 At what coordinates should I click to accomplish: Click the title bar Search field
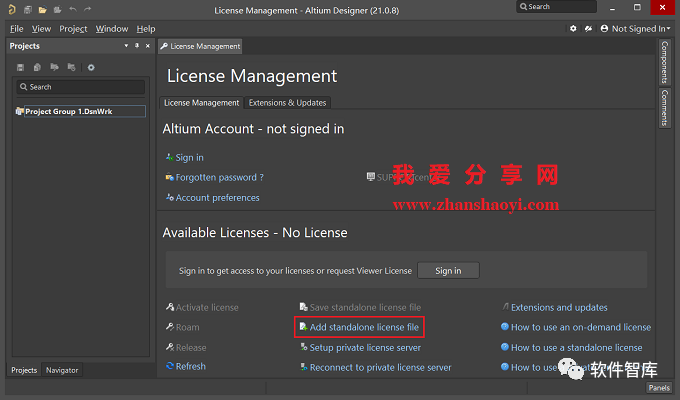pyautogui.click(x=556, y=7)
